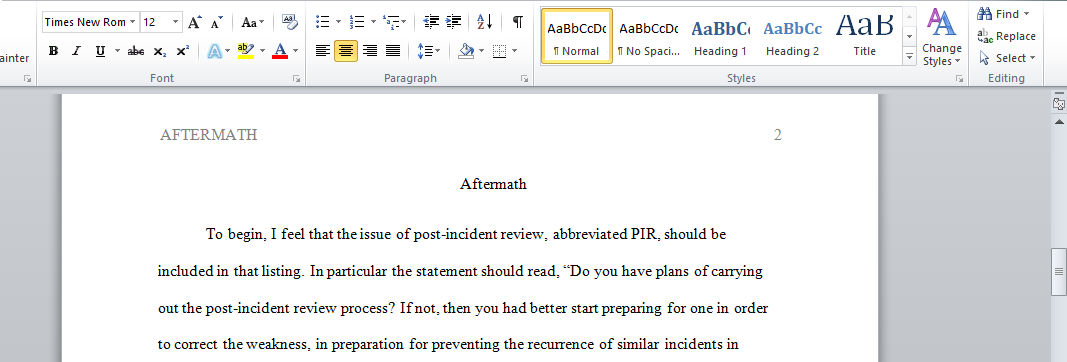This screenshot has height=362, width=1067.
Task: Click the vertical scrollbar thumb
Action: 1059,271
